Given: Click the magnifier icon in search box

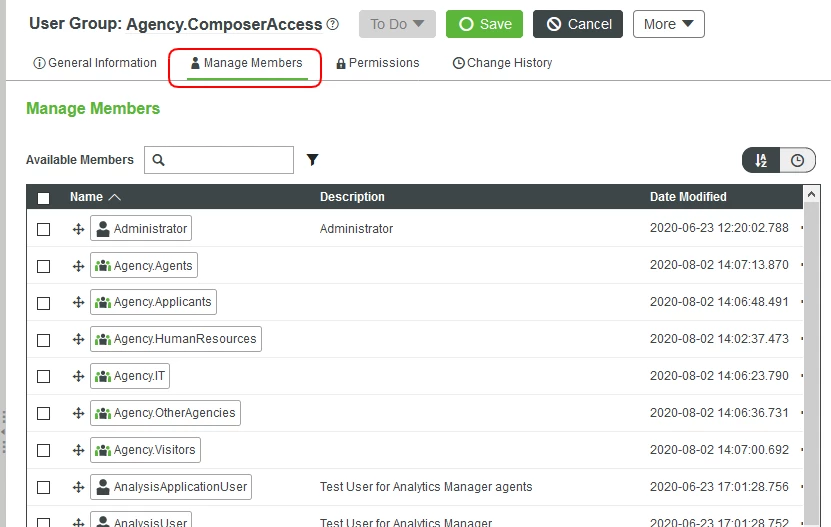Looking at the screenshot, I should point(158,160).
